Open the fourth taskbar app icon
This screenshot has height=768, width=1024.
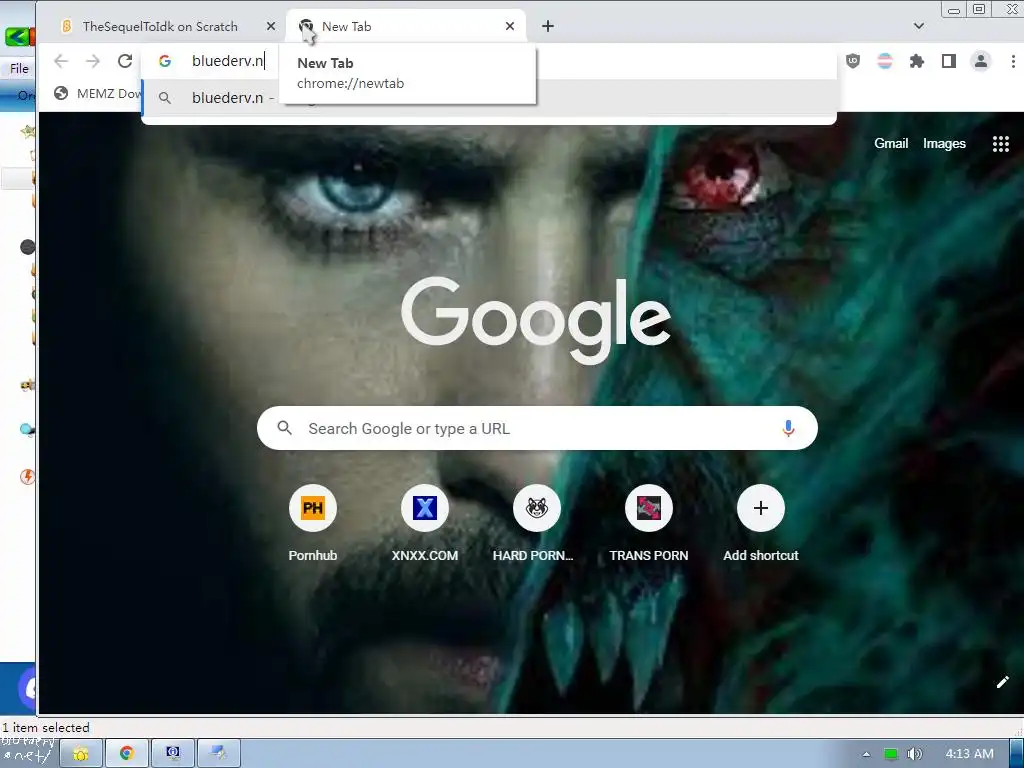(218, 753)
